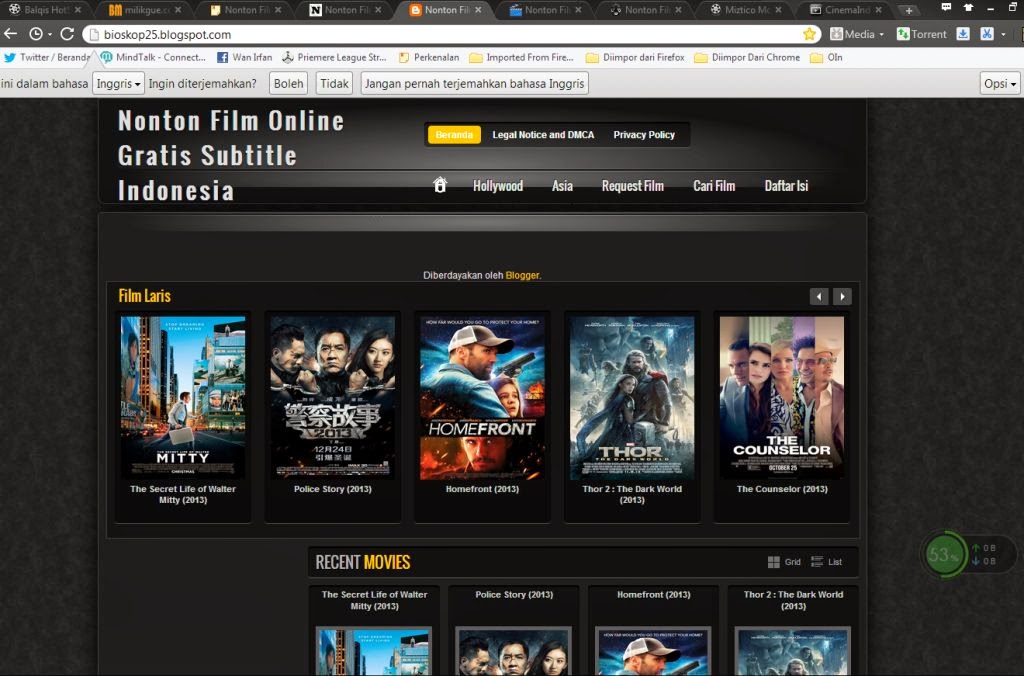Image resolution: width=1024 pixels, height=676 pixels.
Task: Open The Counselor poster in Film Laris
Action: 782,397
